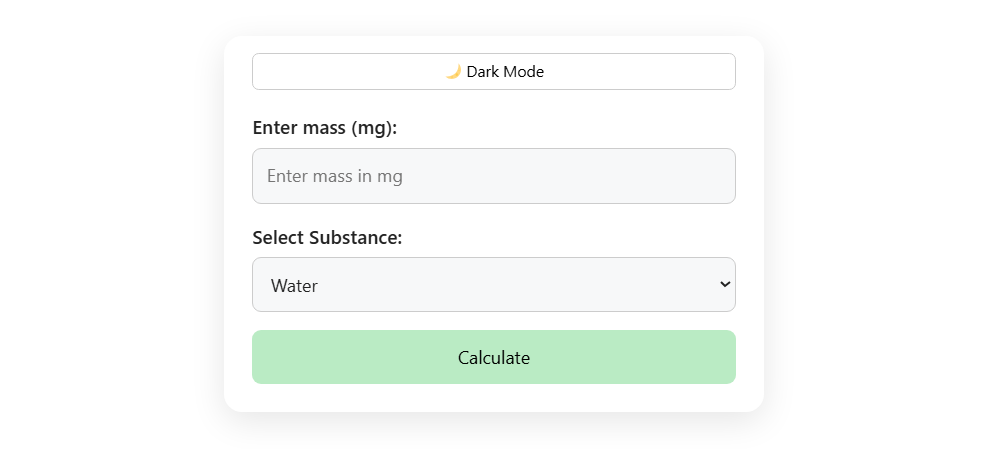Focus the mass input field
Viewport: 985px width, 449px height.
pos(494,176)
